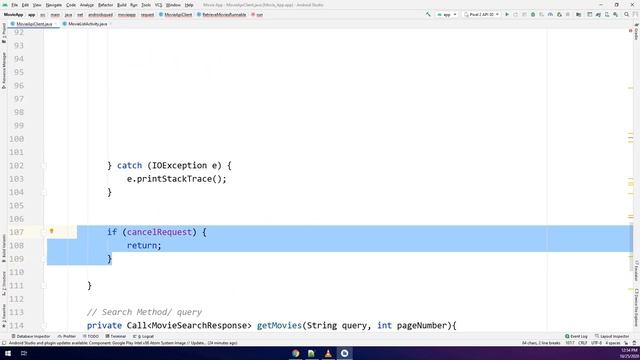Open the Favorites tool window
Viewport: 640px width, 360px height.
(4, 316)
